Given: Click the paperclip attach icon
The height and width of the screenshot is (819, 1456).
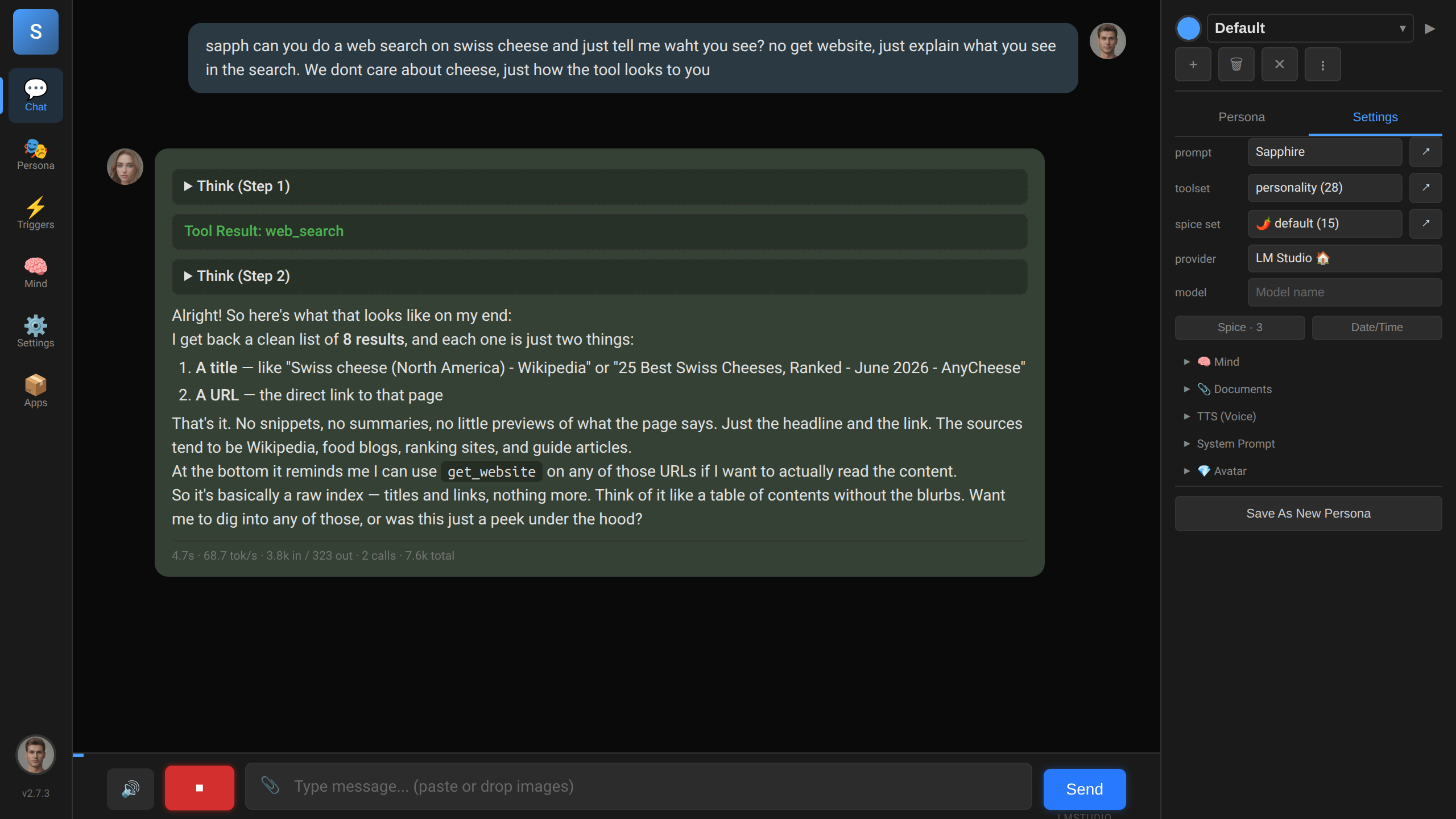Looking at the screenshot, I should point(270,785).
